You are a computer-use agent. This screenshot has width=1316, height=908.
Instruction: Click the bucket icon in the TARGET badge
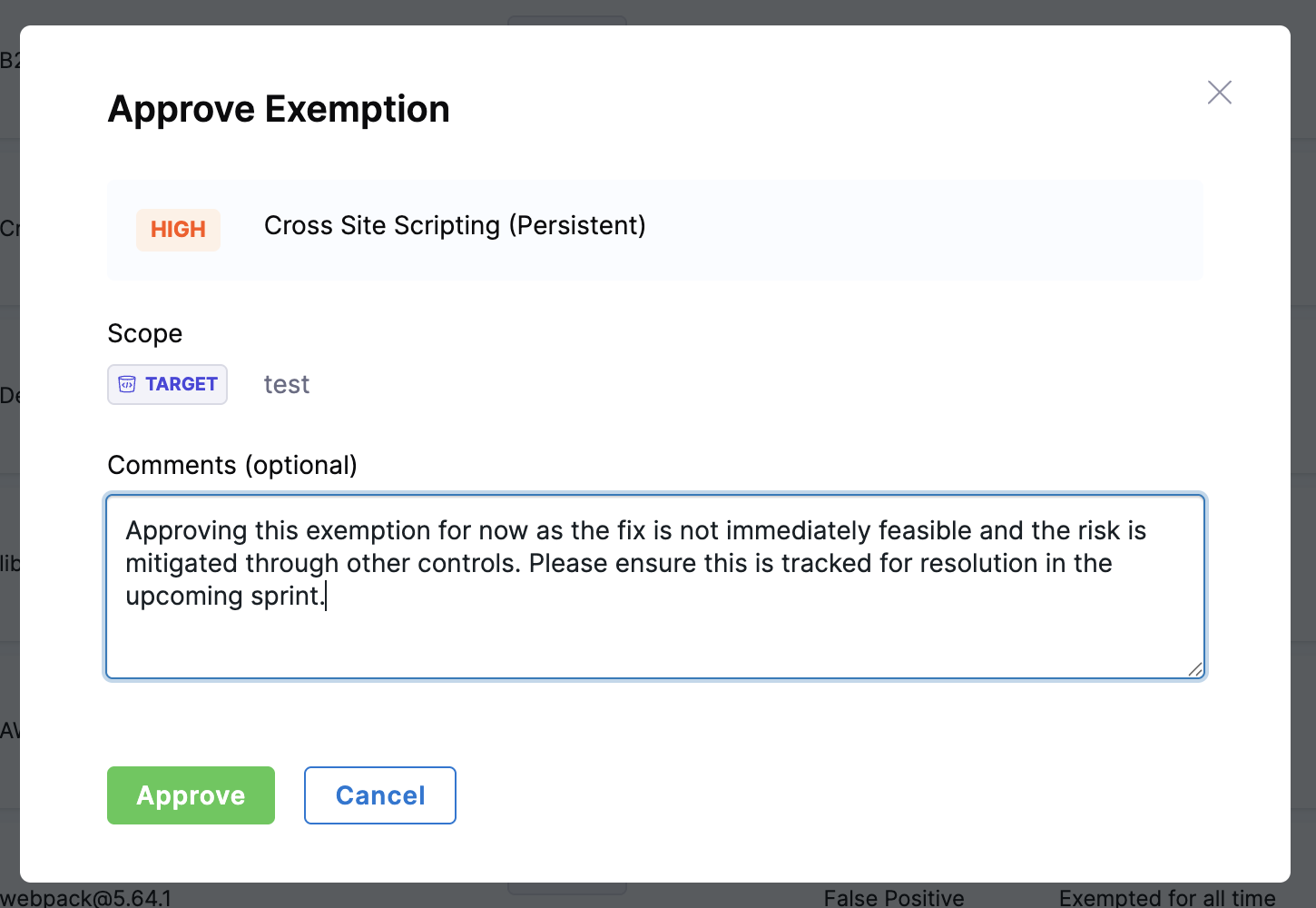coord(127,384)
